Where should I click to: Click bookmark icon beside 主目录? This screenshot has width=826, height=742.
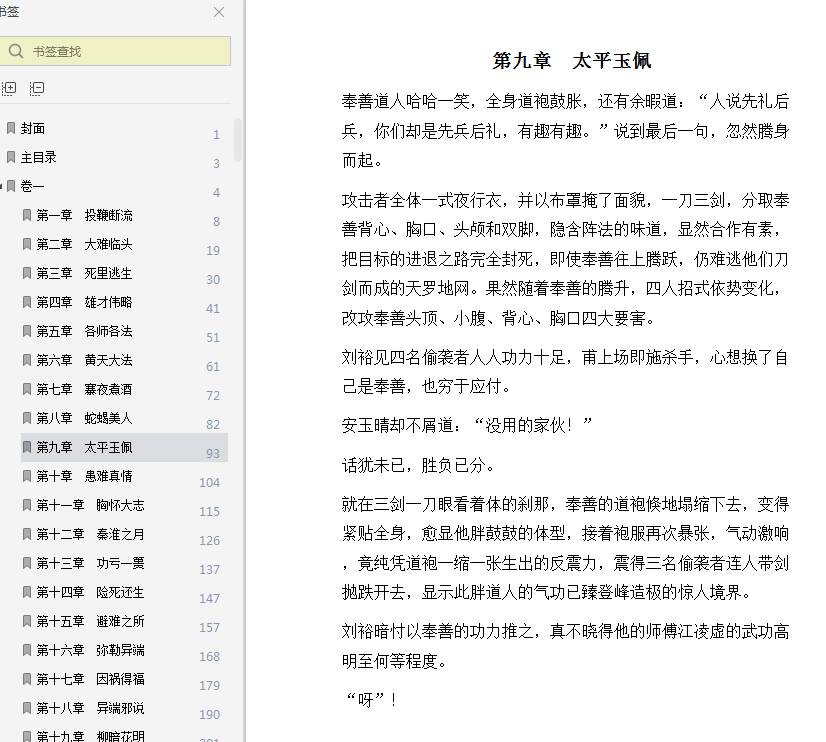[x=11, y=157]
